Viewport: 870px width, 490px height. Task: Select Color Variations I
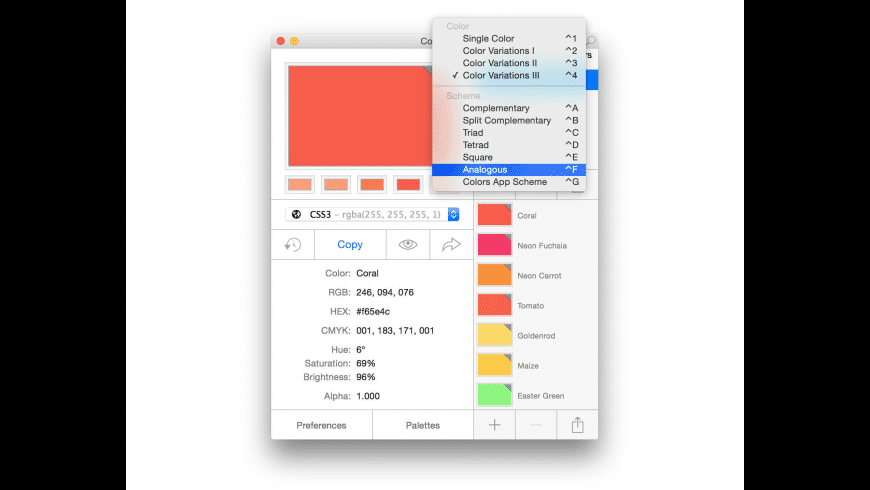pos(509,50)
